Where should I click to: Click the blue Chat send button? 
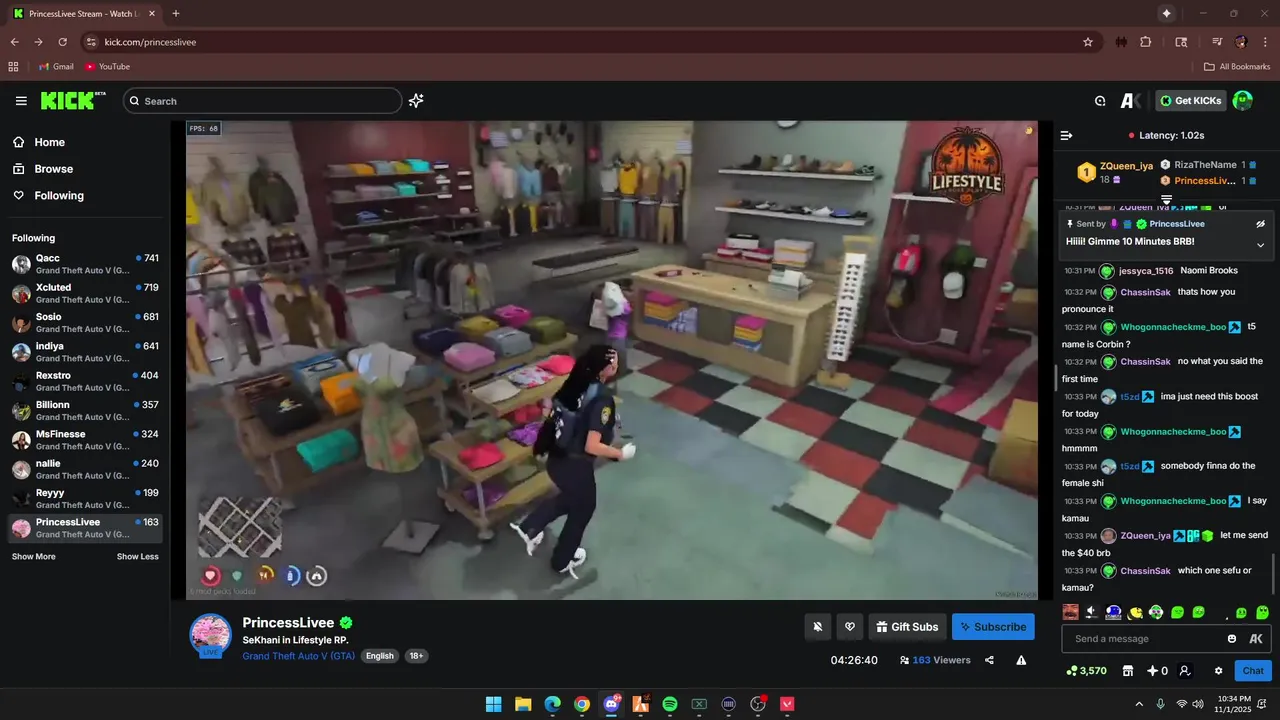point(1253,671)
